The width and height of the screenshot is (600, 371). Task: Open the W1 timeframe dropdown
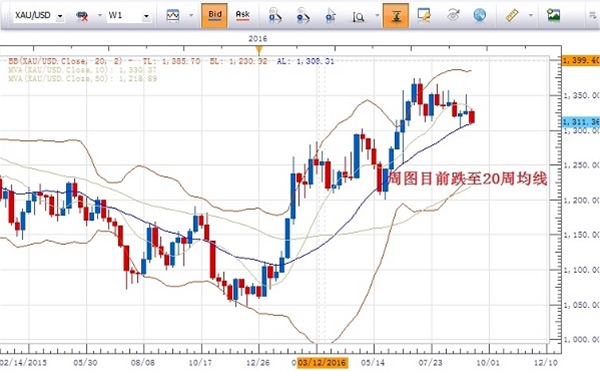point(146,16)
